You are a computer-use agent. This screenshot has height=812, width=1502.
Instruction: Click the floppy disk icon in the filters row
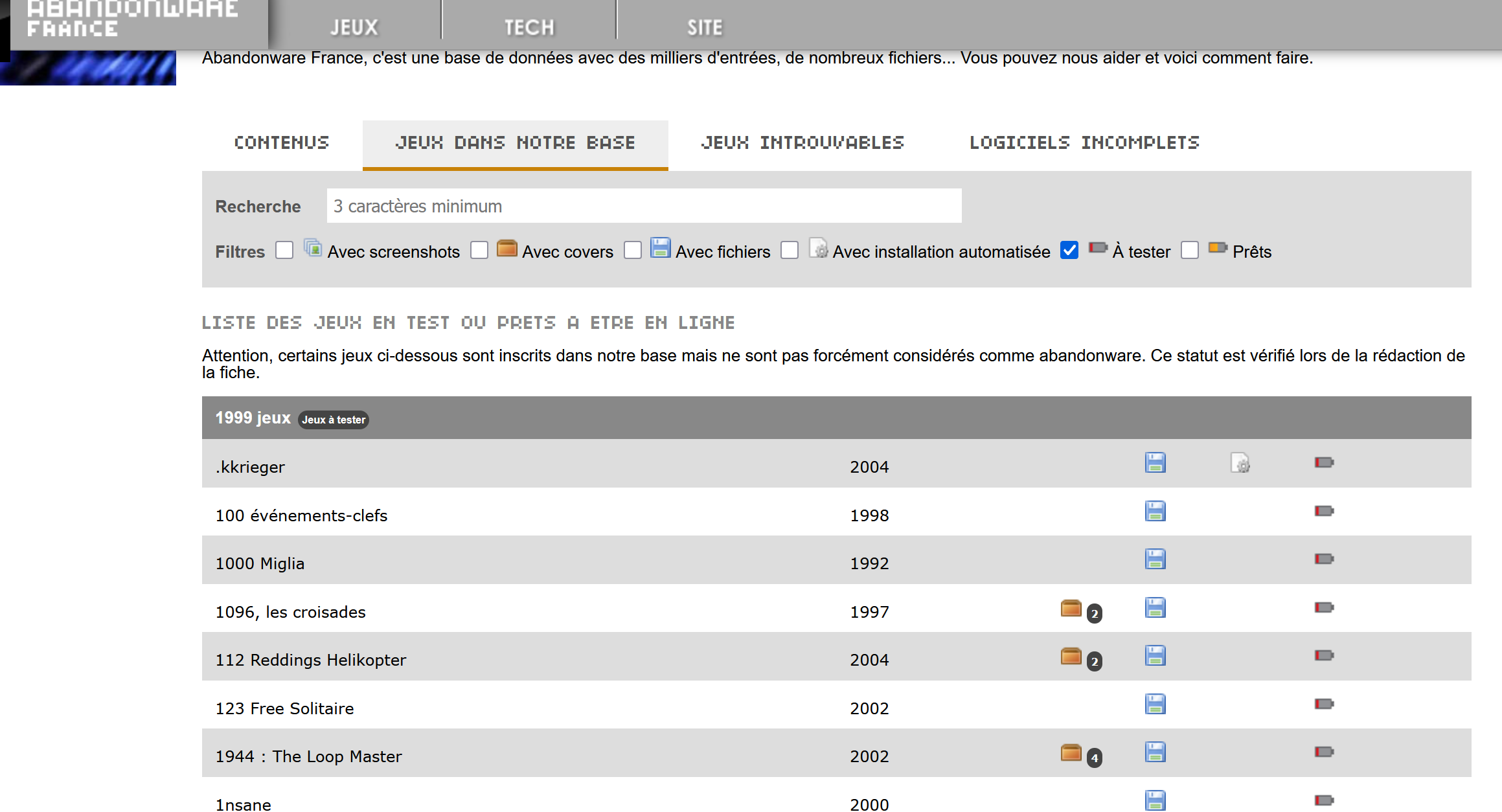660,247
